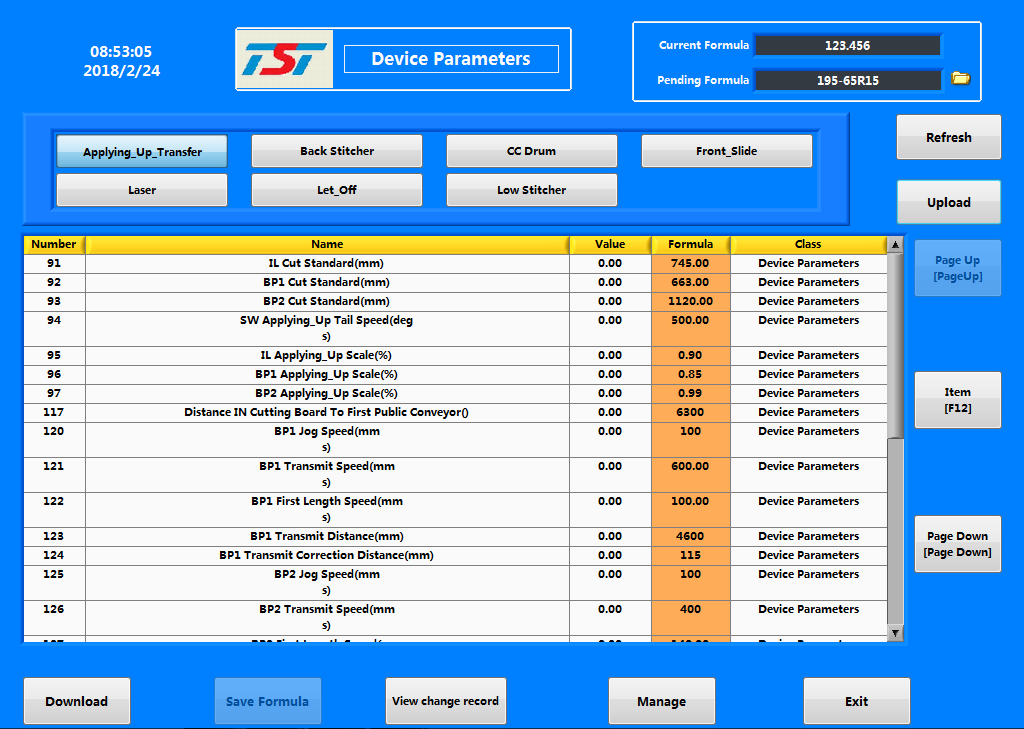
Task: Select the Applying_Up_Transfer category tab
Action: (x=142, y=152)
